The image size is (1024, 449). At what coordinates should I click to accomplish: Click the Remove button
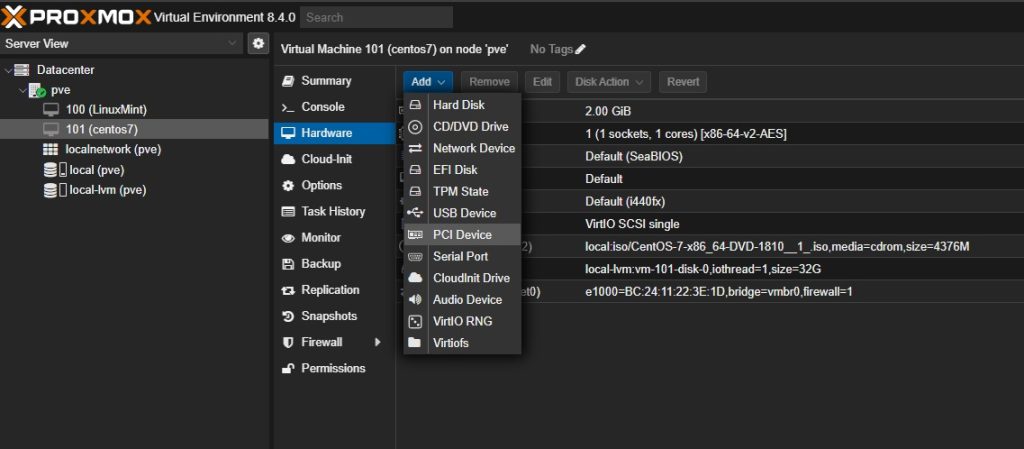click(x=489, y=82)
